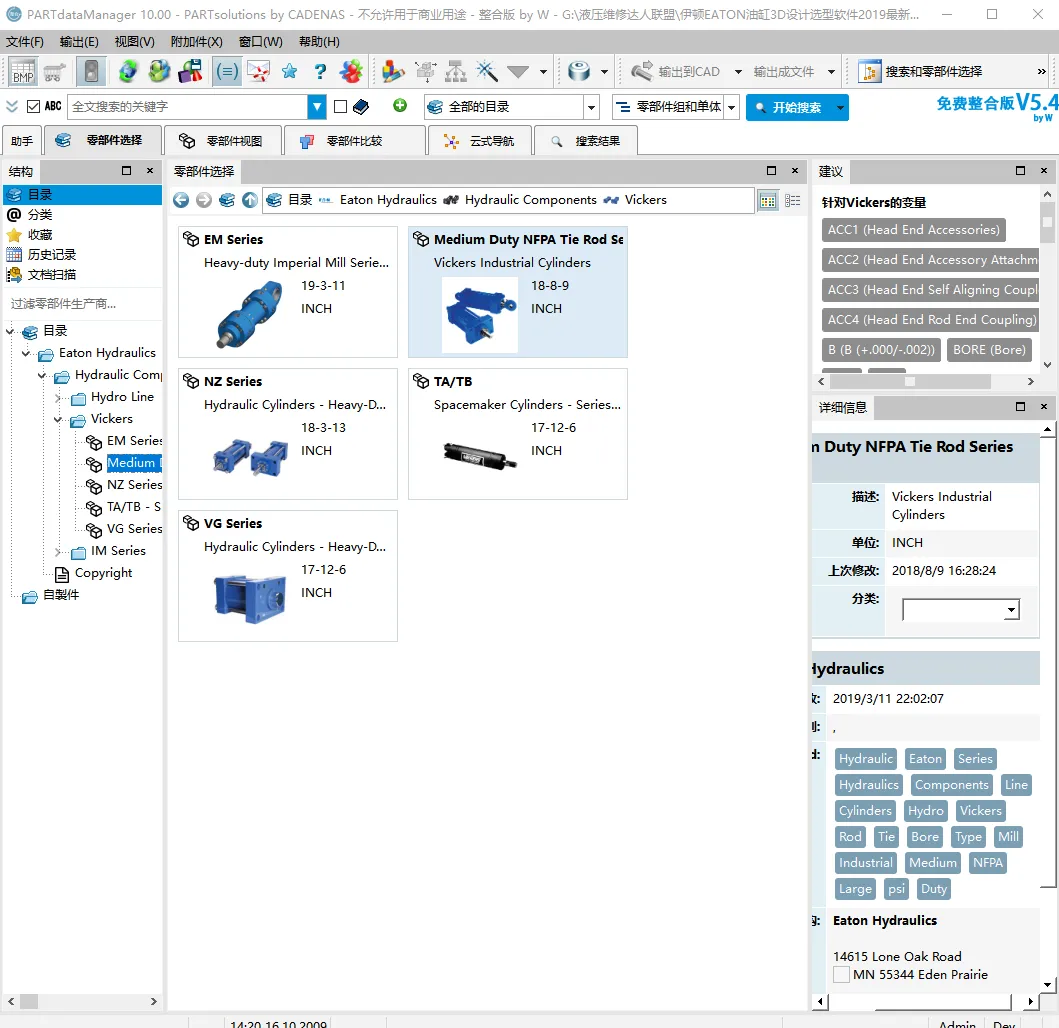Click the NFPA keyword tag
Image resolution: width=1059 pixels, height=1028 pixels.
pos(987,863)
